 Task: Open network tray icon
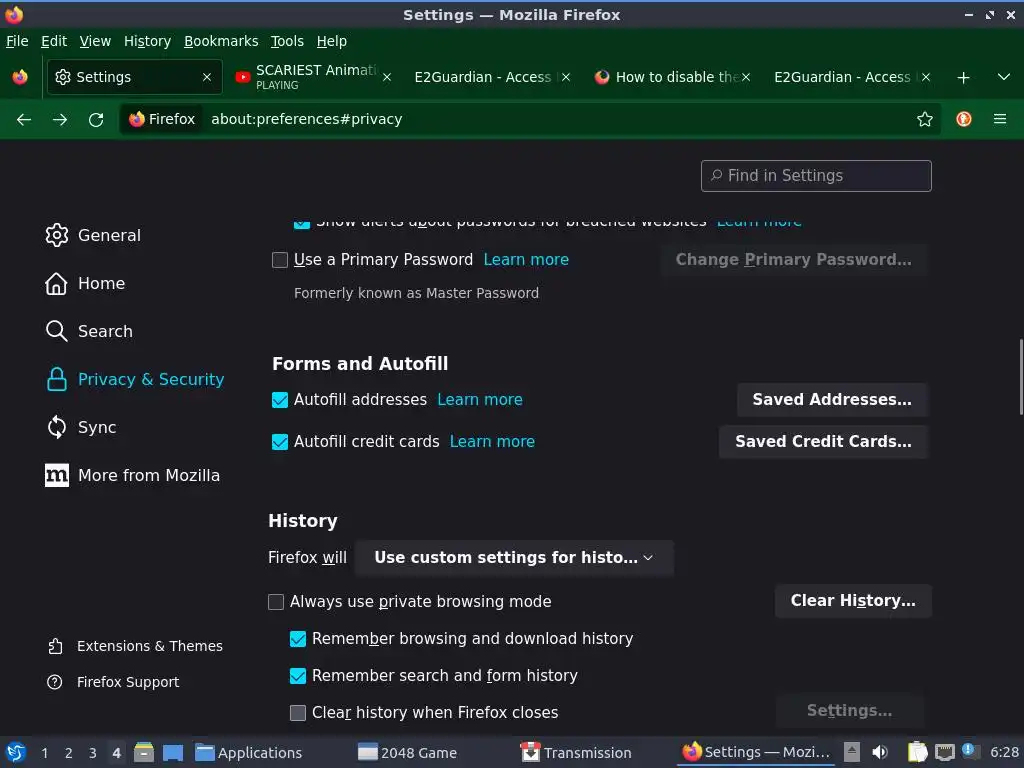(944, 752)
